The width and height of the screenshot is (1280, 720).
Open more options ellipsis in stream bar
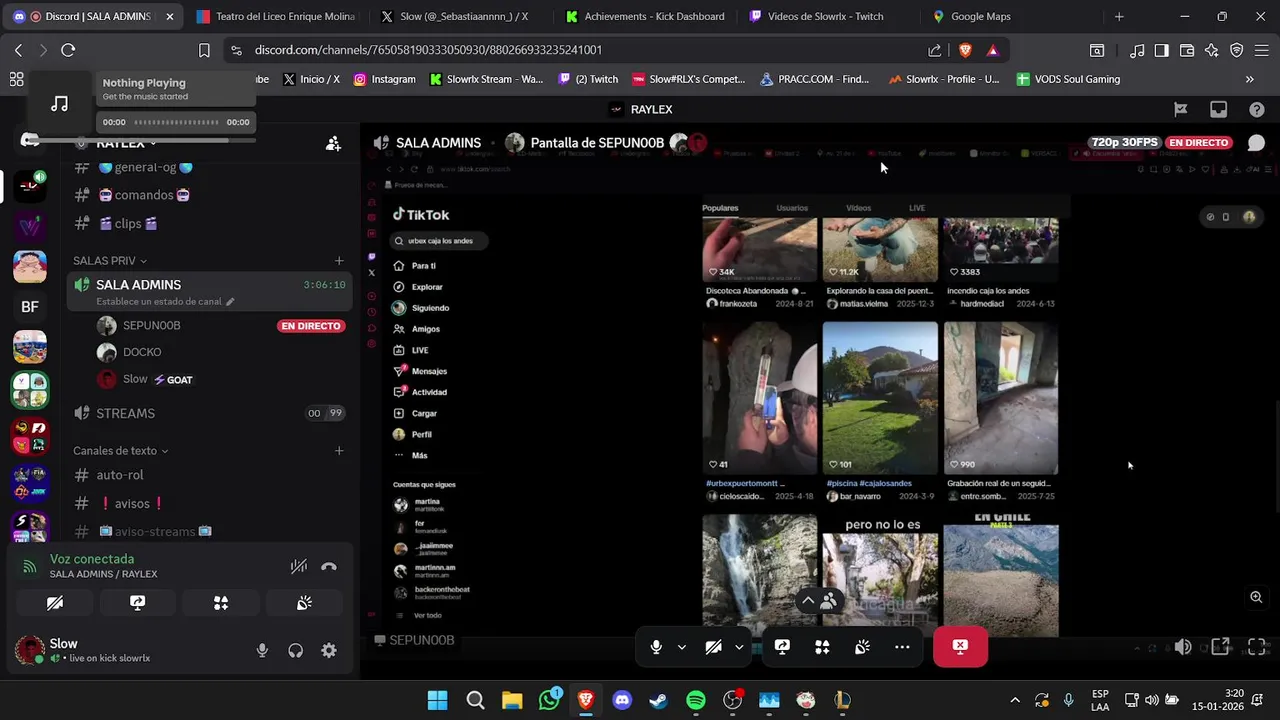[902, 647]
